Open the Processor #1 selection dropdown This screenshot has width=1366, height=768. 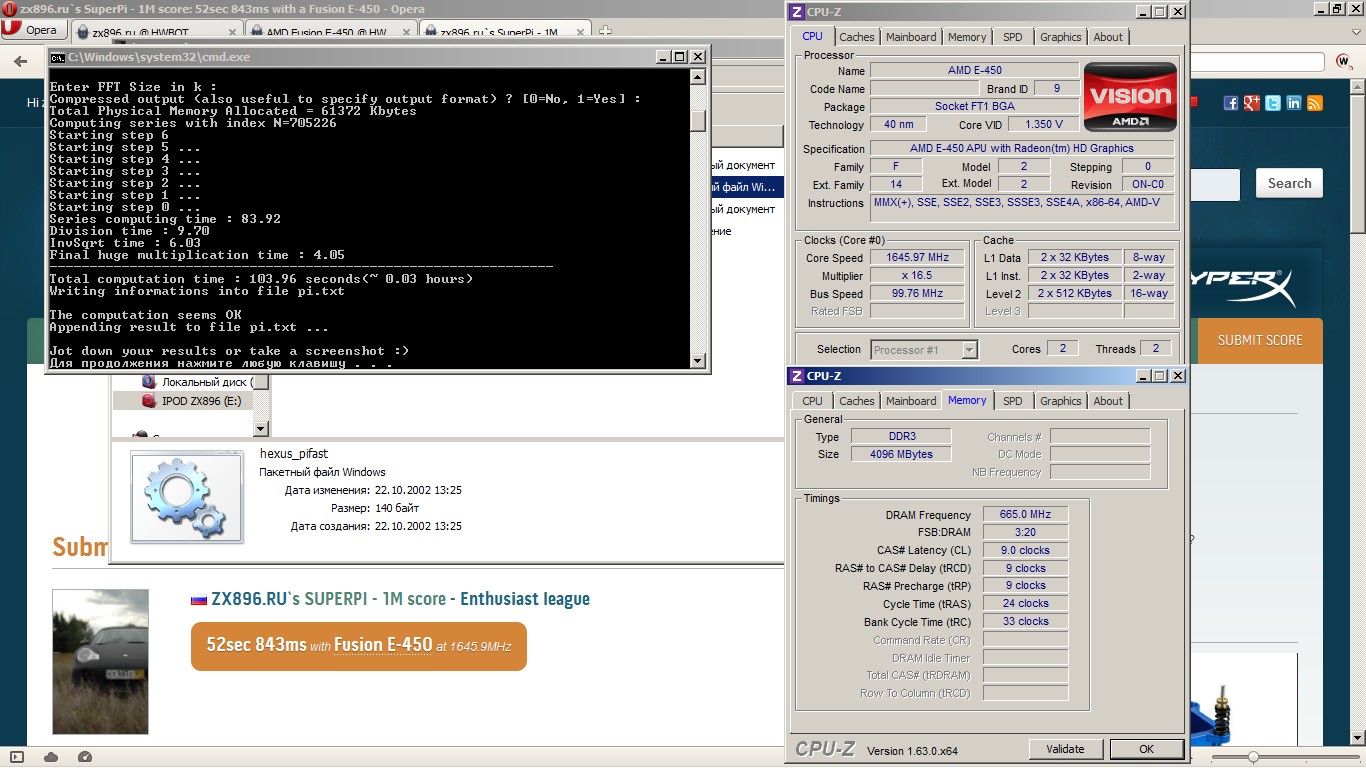tap(924, 349)
